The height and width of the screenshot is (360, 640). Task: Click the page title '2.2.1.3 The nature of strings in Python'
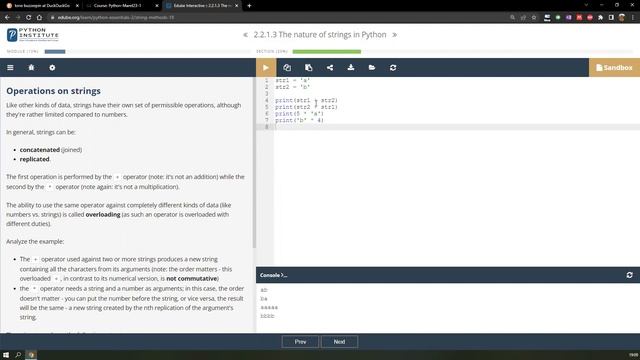(x=320, y=35)
